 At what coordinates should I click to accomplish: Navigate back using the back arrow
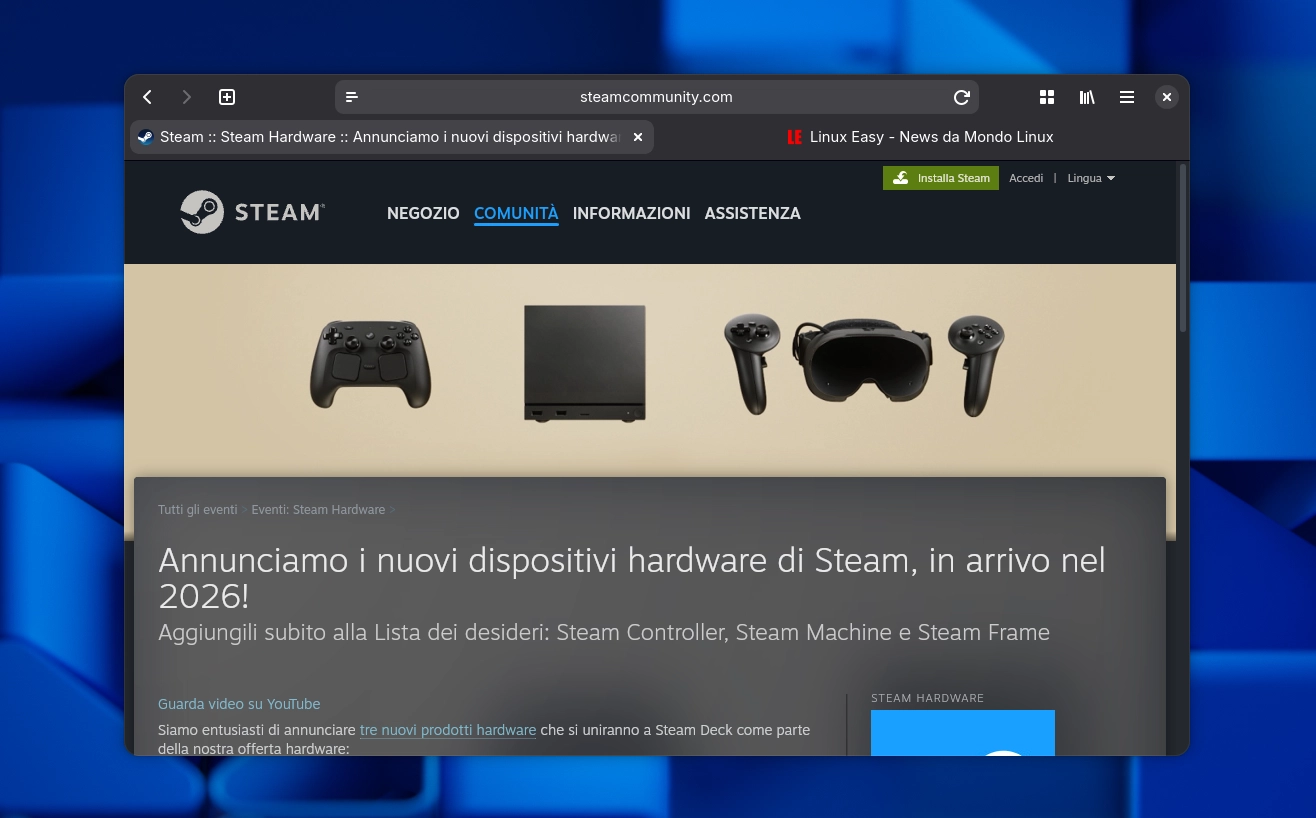[147, 97]
